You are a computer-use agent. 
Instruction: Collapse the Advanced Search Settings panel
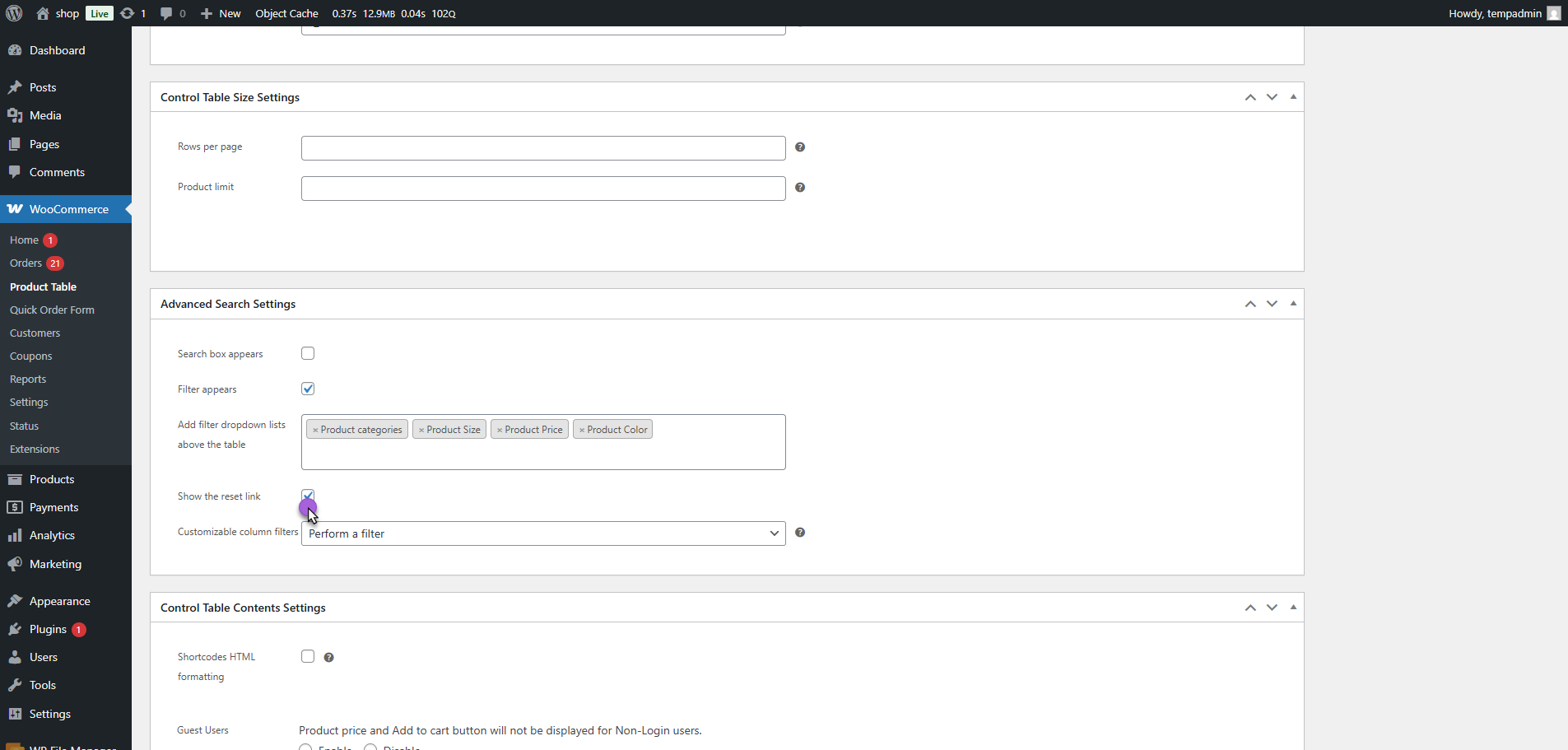[x=1293, y=304]
